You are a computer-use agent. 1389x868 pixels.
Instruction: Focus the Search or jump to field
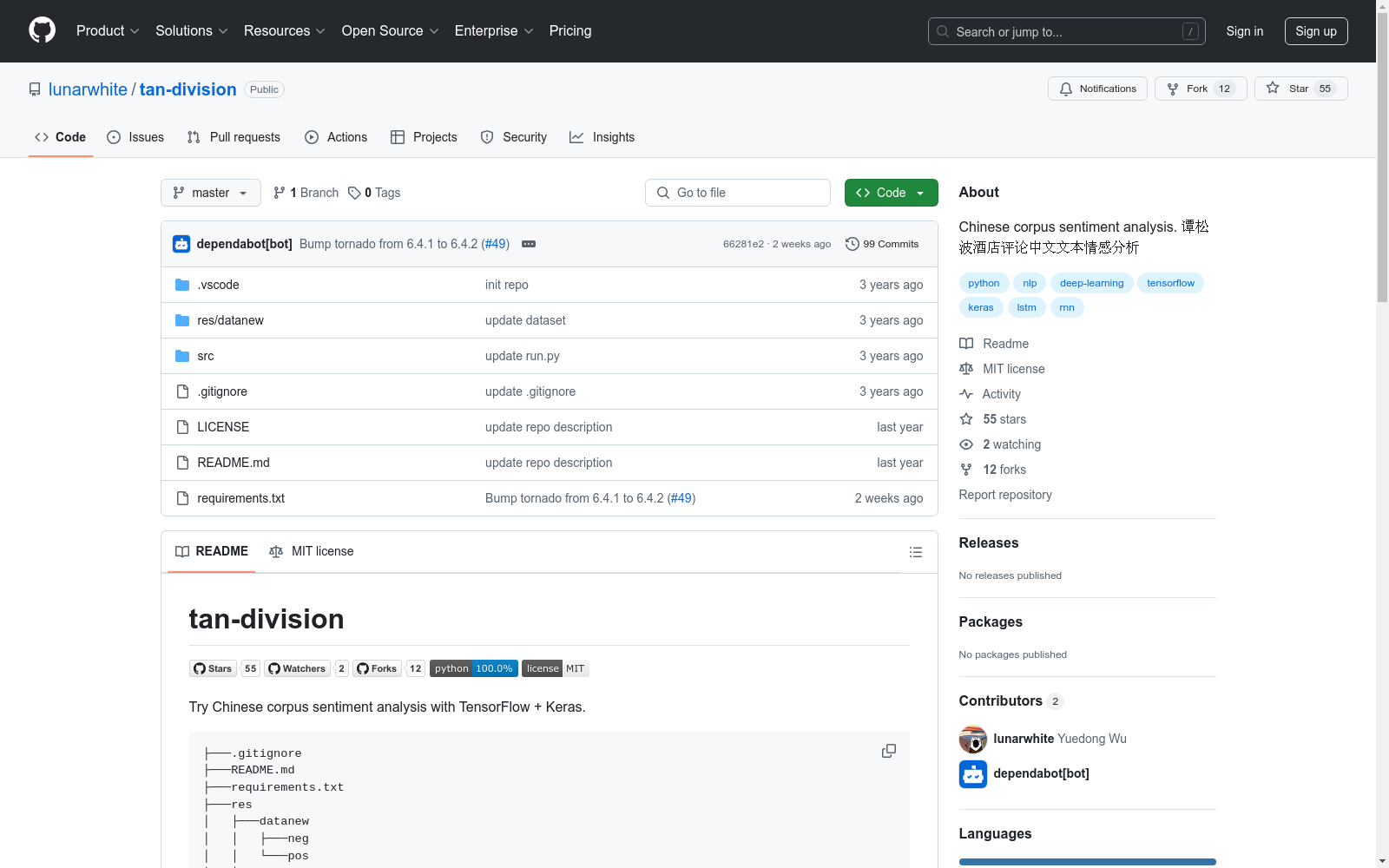[1067, 31]
